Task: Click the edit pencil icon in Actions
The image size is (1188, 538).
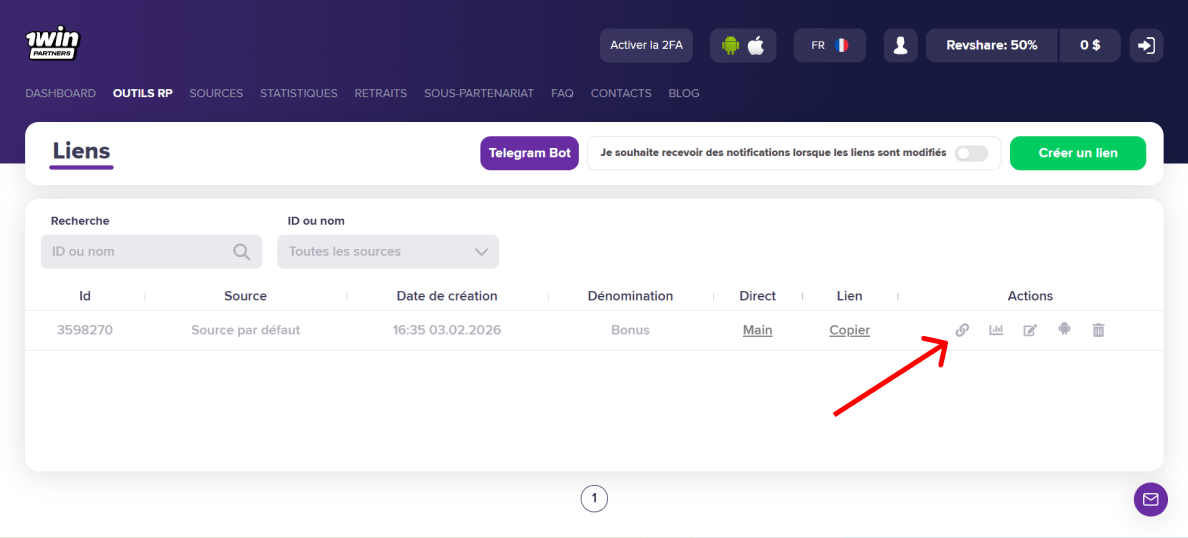Action: tap(1030, 330)
